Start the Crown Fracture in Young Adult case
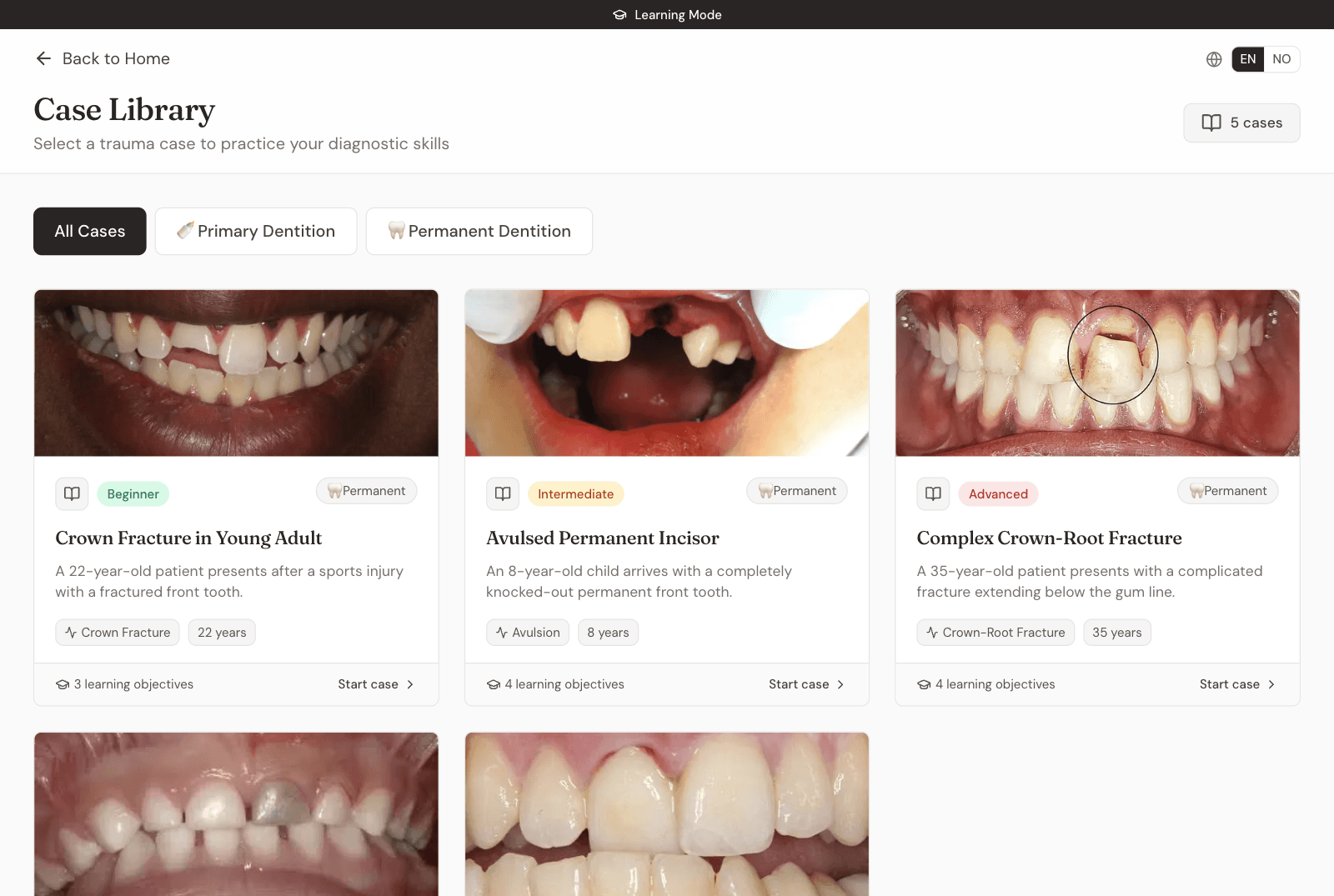This screenshot has width=1334, height=896. [376, 684]
